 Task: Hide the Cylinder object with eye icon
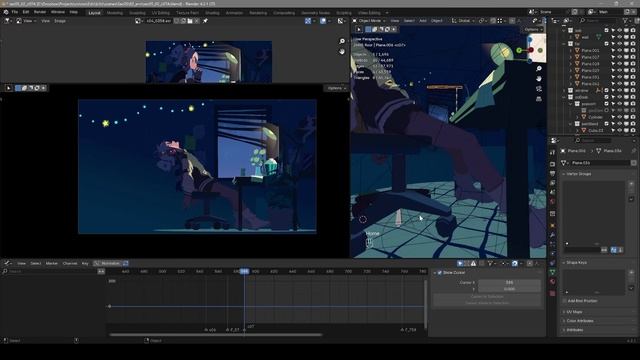pos(620,117)
